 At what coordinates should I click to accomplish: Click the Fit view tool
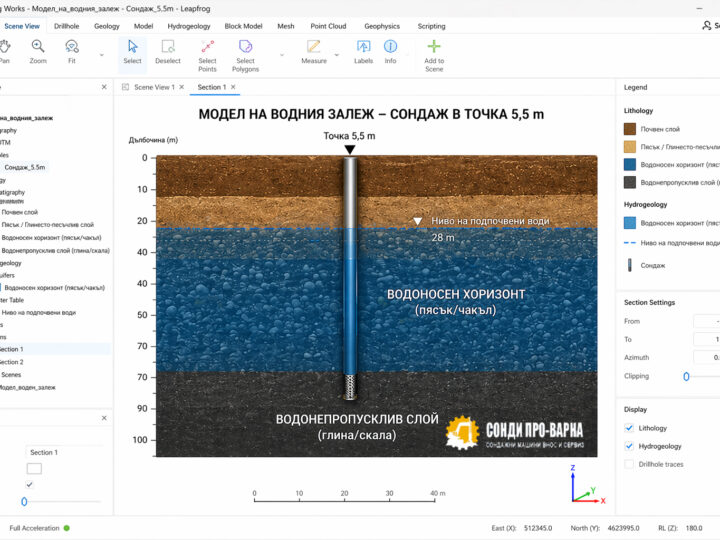72,51
